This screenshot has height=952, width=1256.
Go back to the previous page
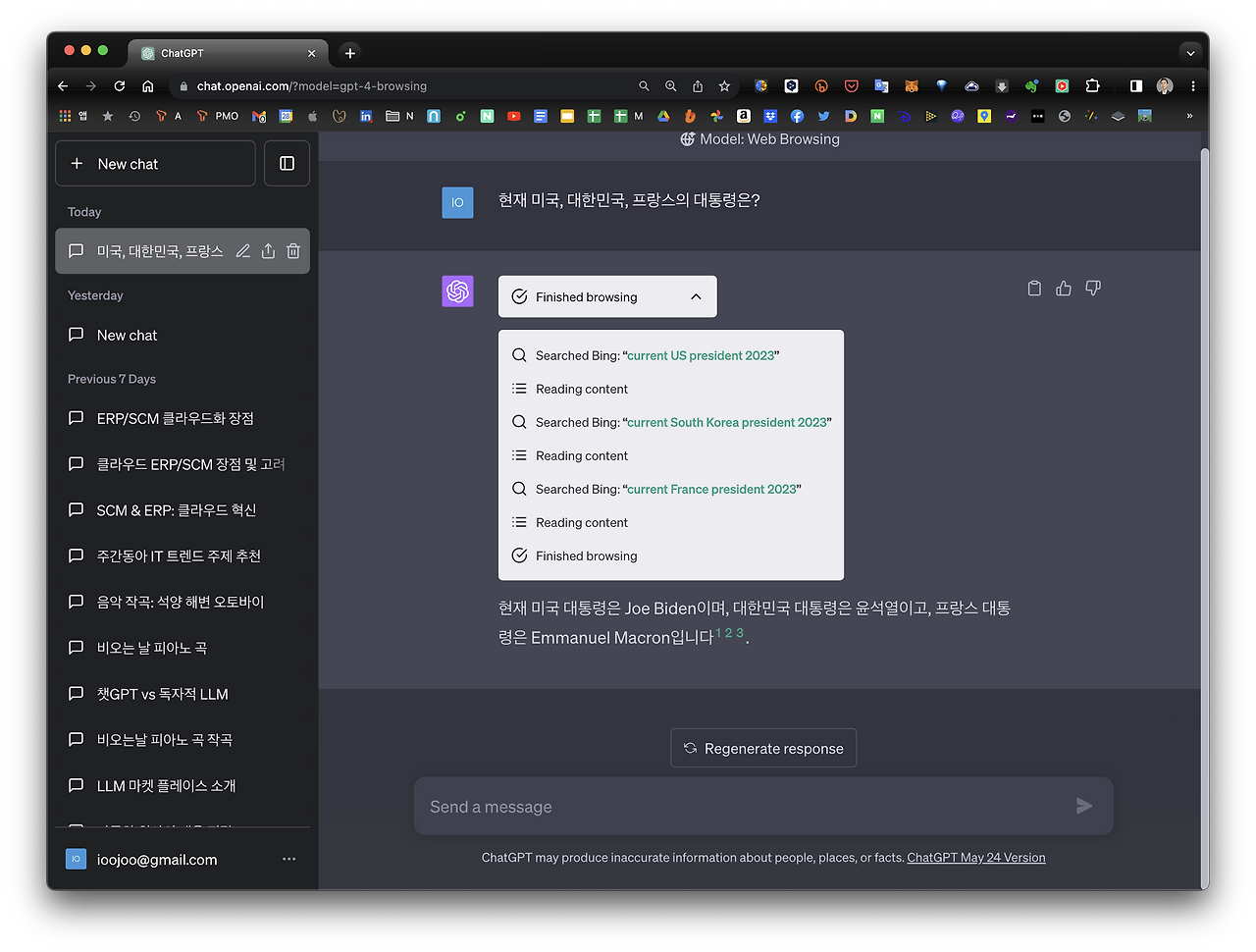point(63,86)
